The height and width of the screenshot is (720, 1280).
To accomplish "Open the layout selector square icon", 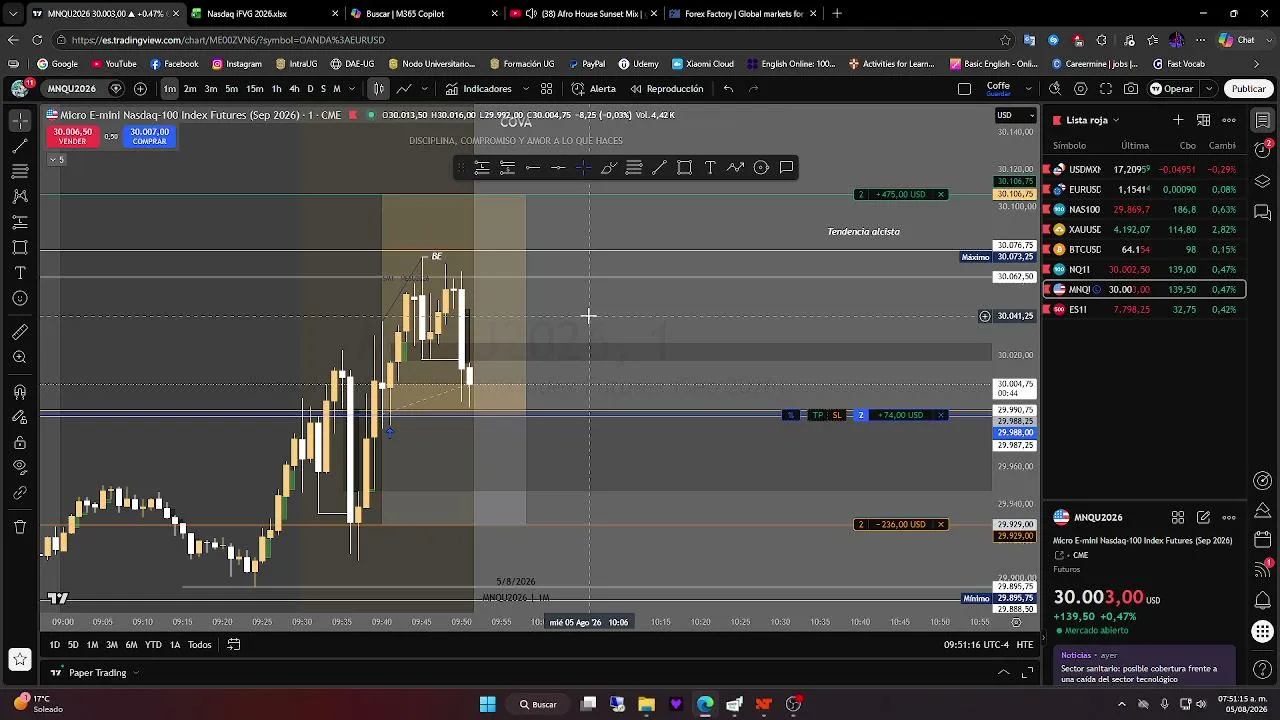I will 964,88.
